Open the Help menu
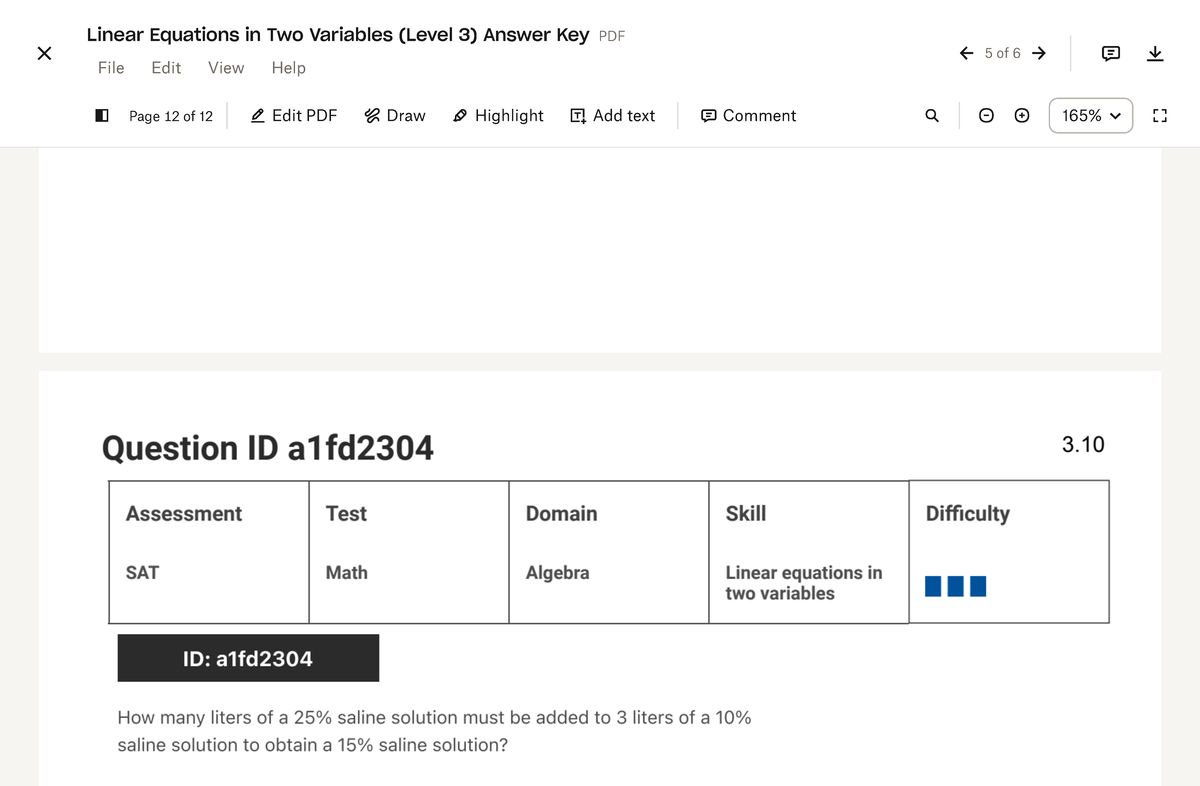Screen dimensions: 1200x786 click(x=289, y=68)
